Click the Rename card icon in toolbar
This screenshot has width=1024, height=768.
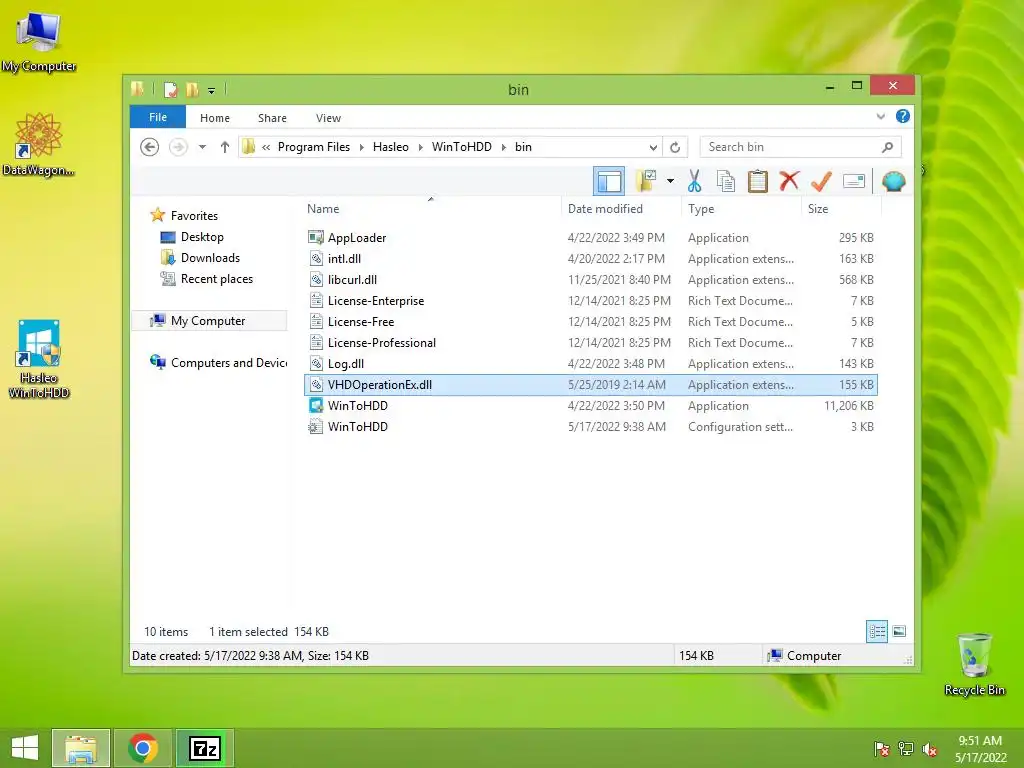(854, 181)
